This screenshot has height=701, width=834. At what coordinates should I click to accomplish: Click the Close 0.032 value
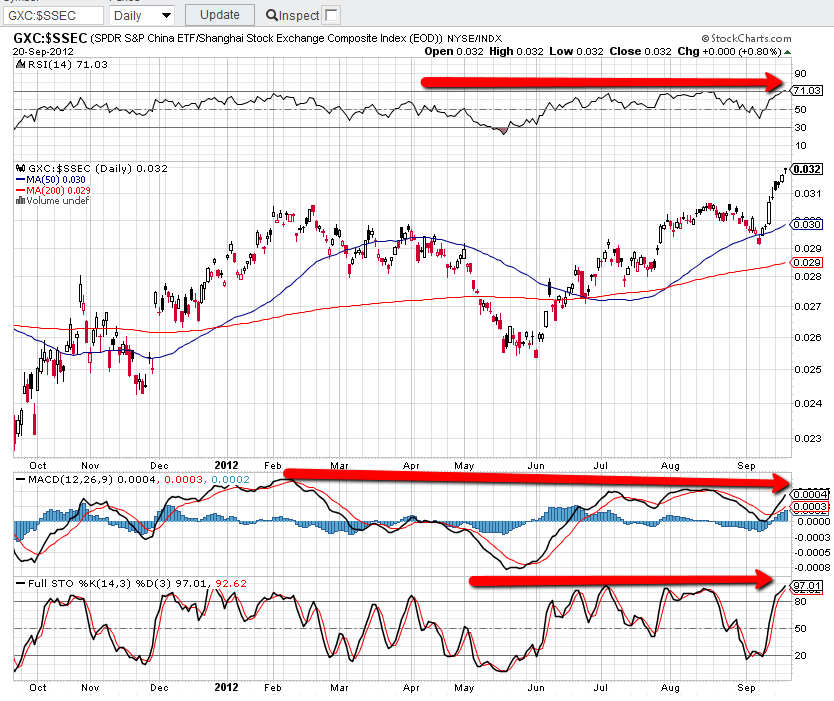tap(640, 52)
